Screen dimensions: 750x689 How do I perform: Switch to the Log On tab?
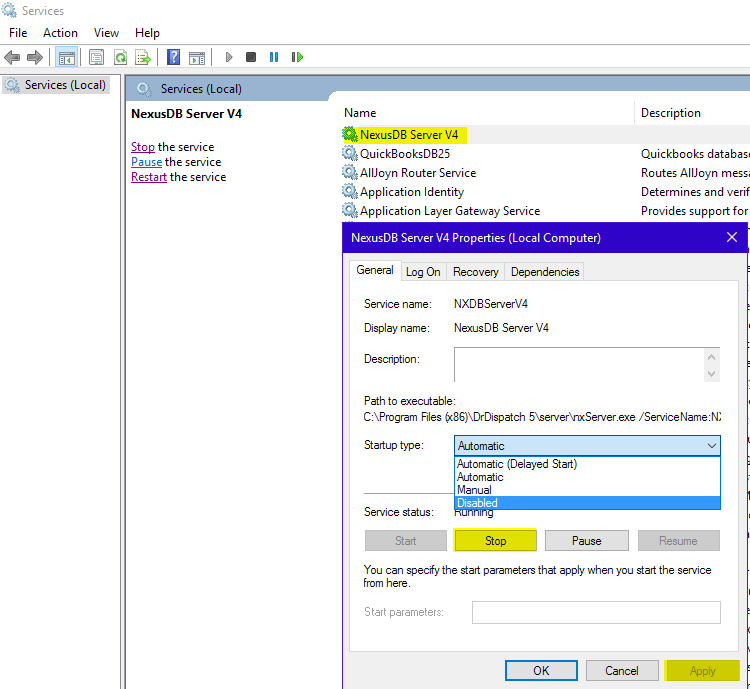423,272
